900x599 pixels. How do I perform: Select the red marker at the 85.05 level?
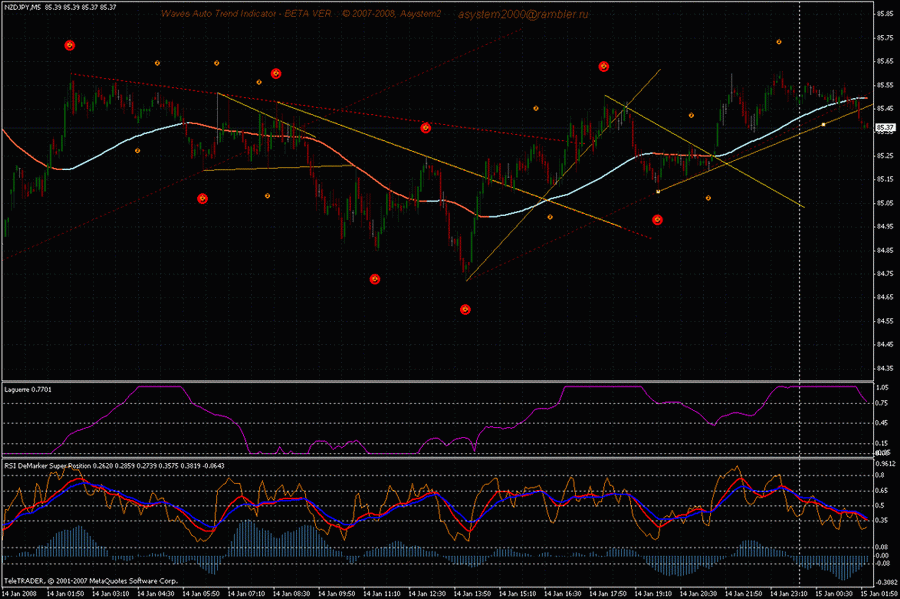pyautogui.click(x=202, y=198)
